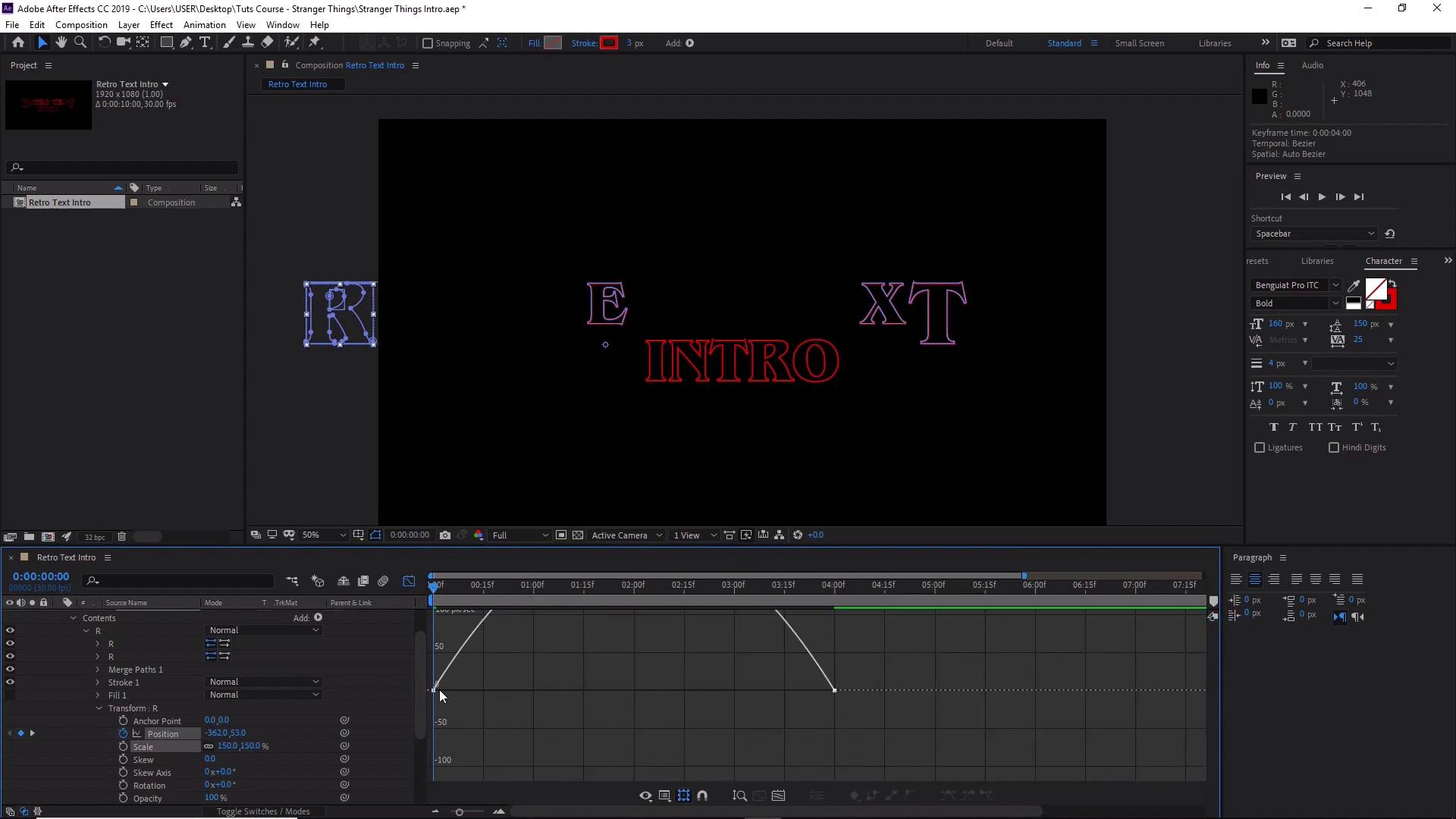Reset preview shortcut icon
Screen dimensions: 1456x819
1390,234
